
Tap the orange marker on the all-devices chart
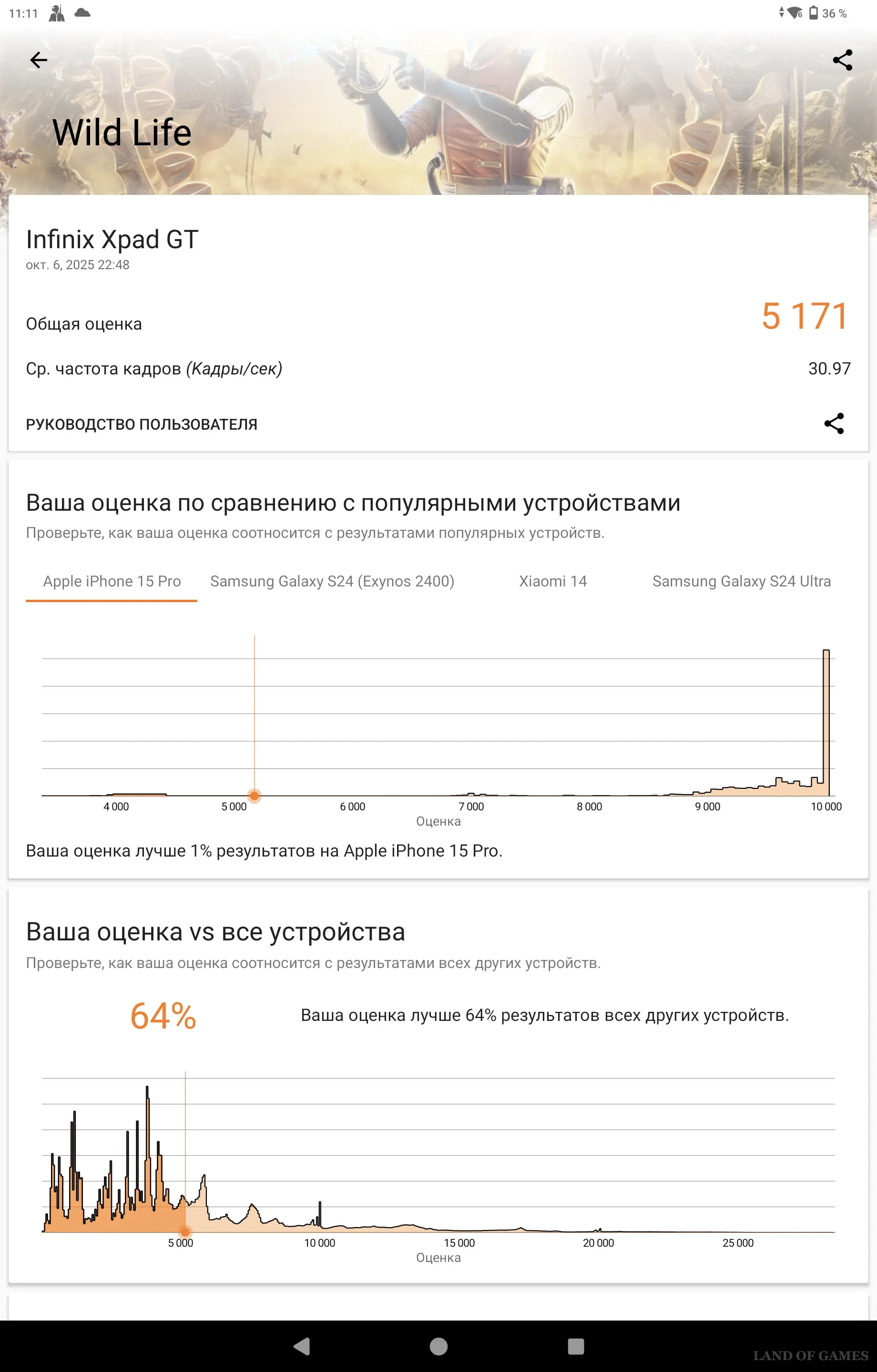pos(185,1231)
